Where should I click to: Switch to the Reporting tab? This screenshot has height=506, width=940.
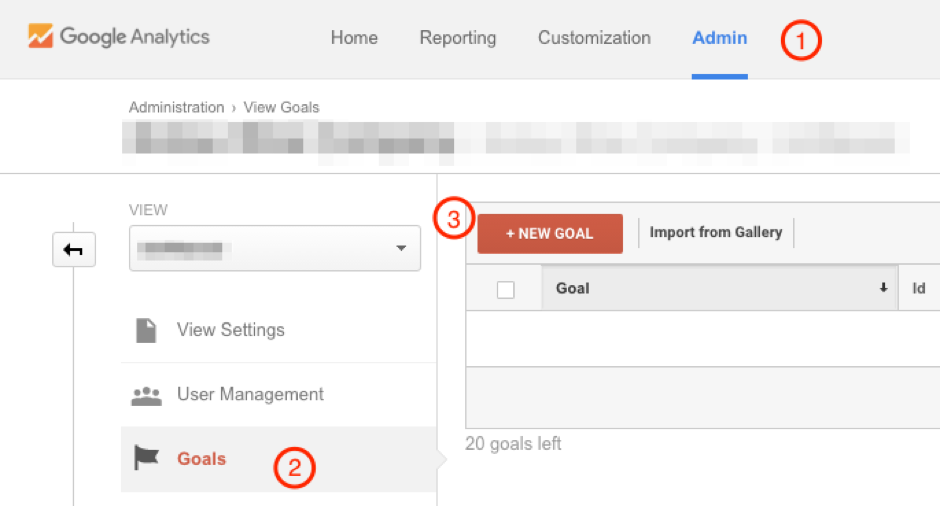tap(457, 38)
